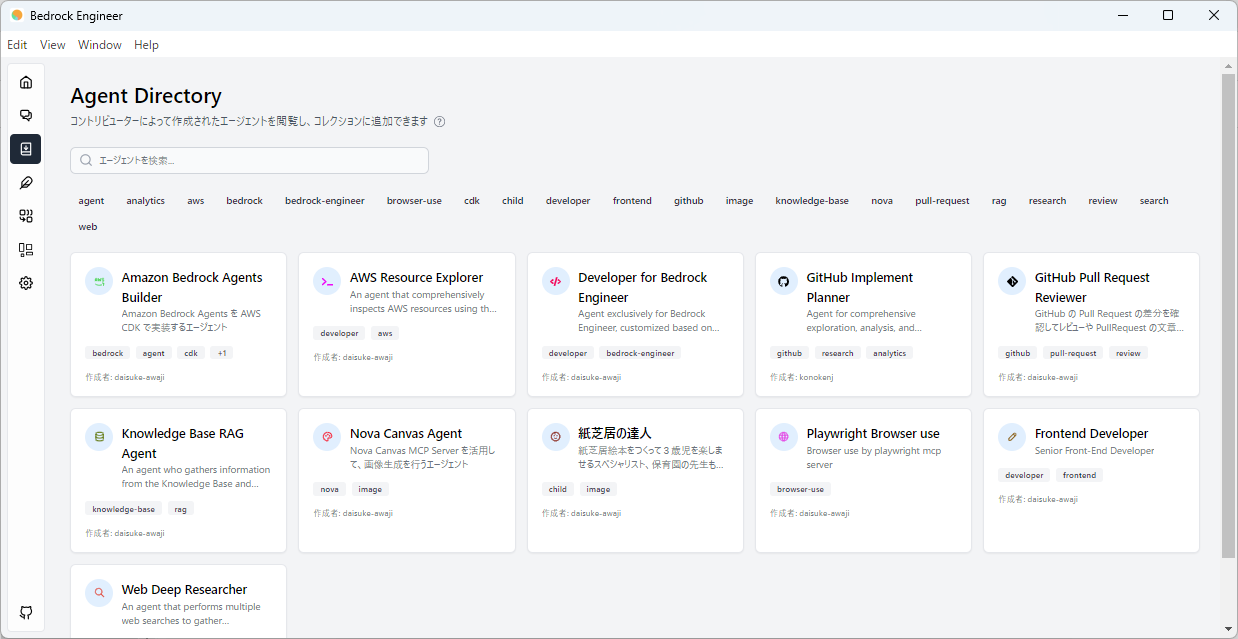Open the Window menu
Image resolution: width=1238 pixels, height=639 pixels.
pos(100,45)
